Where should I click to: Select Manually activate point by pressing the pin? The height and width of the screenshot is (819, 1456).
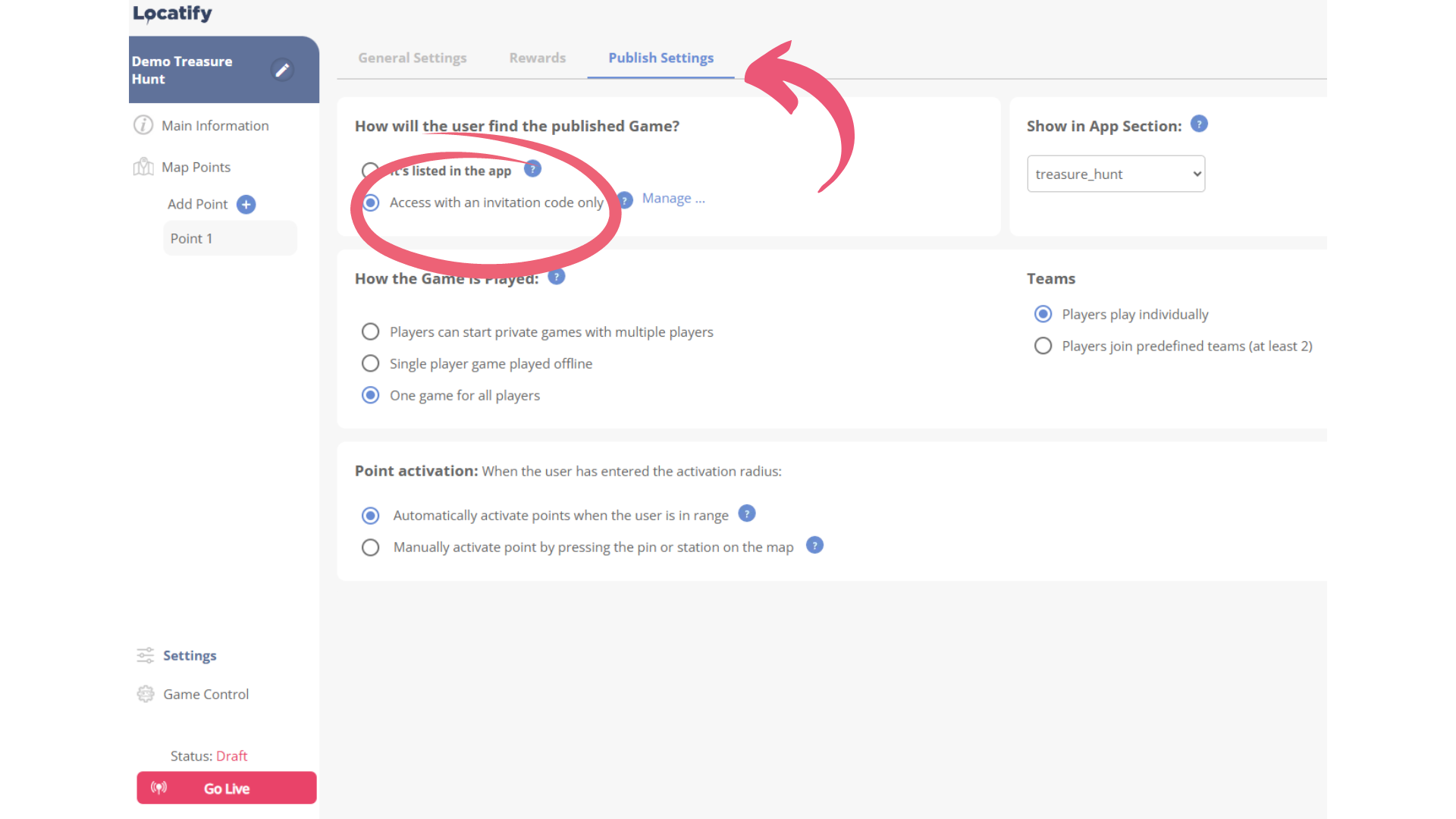(x=371, y=547)
